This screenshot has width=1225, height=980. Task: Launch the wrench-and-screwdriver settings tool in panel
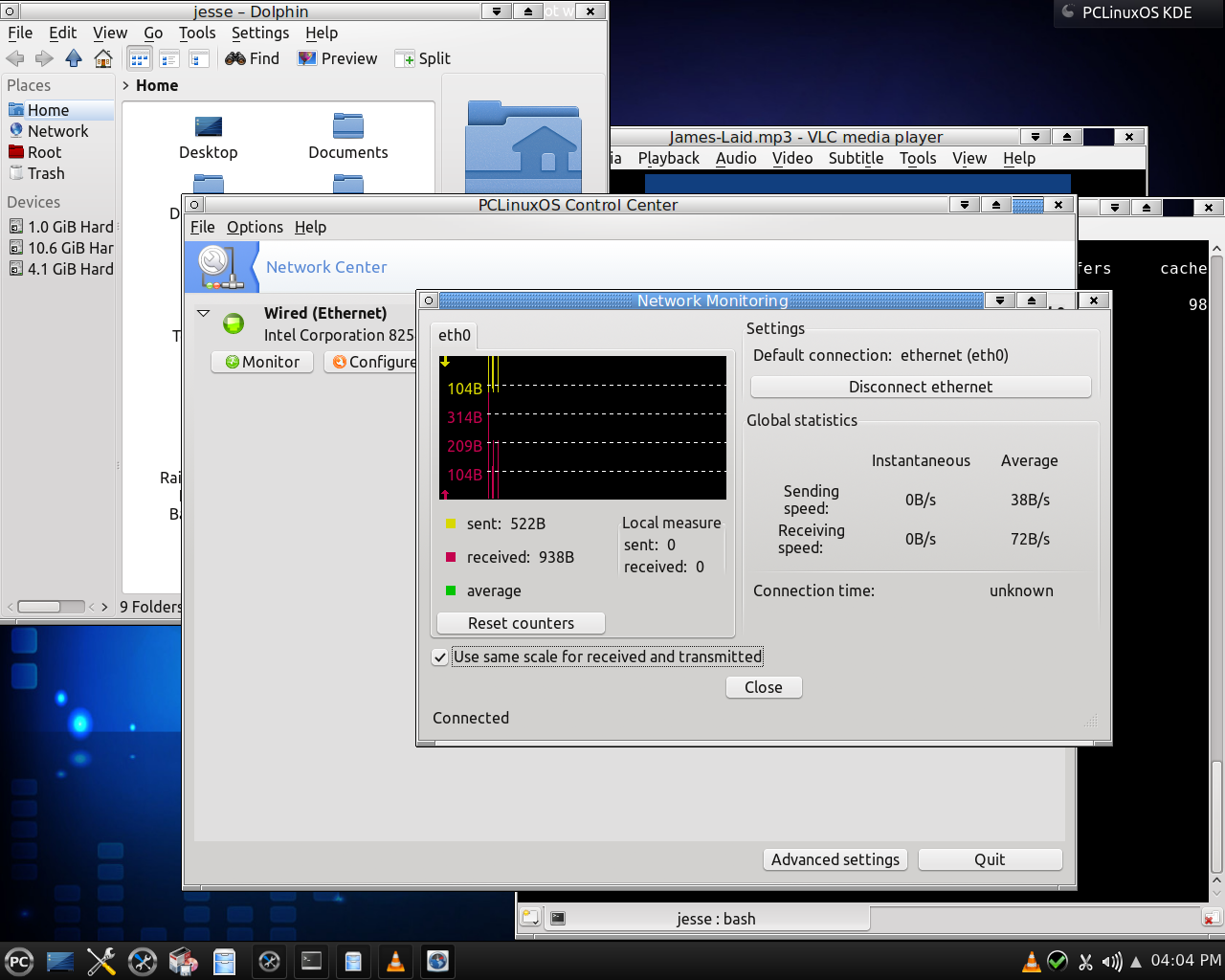coord(101,961)
